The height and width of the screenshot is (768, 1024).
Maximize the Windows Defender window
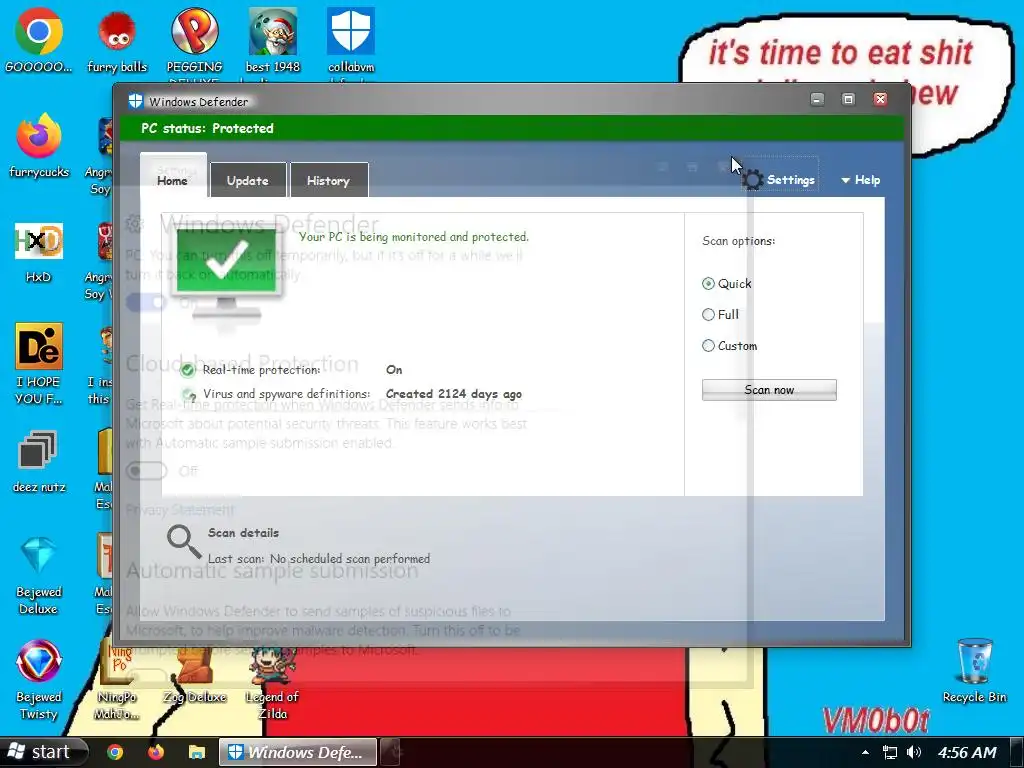point(848,99)
